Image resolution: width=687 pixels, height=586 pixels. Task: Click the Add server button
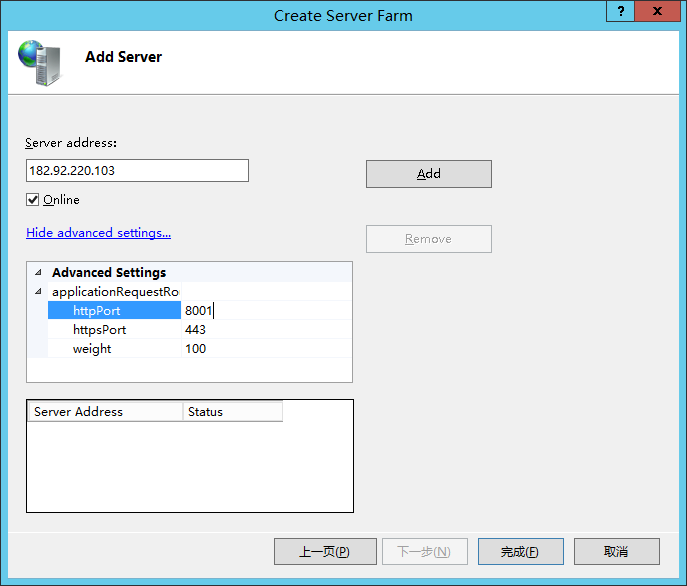(428, 174)
